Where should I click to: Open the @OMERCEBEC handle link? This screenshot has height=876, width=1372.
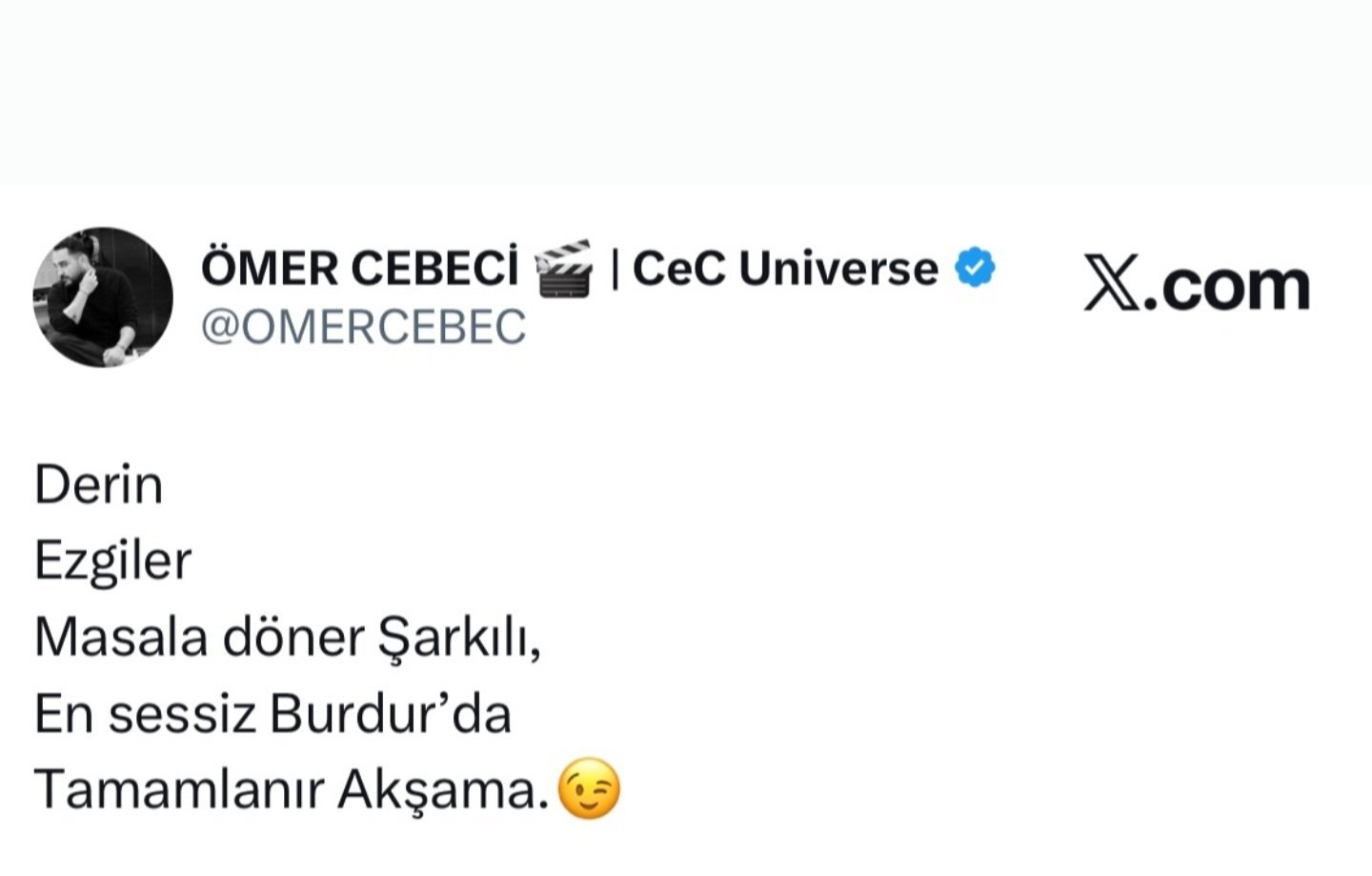coord(363,327)
